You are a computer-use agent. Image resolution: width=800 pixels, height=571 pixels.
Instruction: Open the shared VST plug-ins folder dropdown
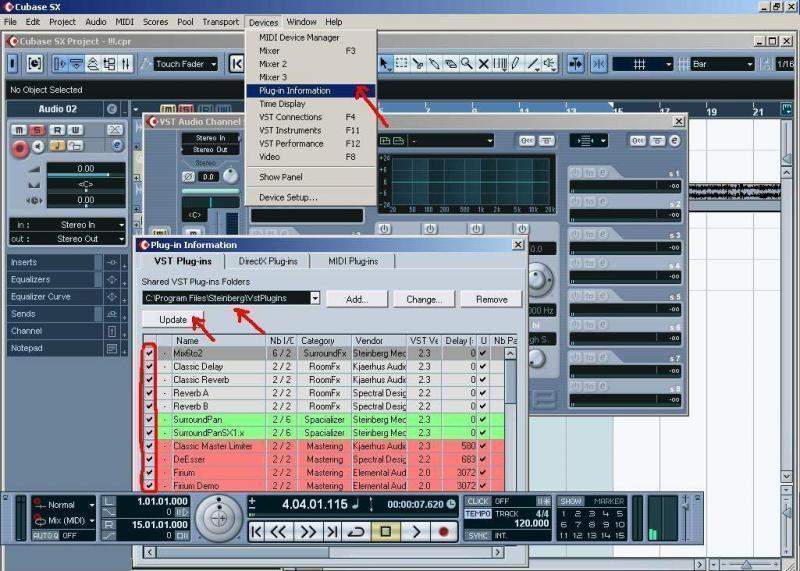pos(314,298)
